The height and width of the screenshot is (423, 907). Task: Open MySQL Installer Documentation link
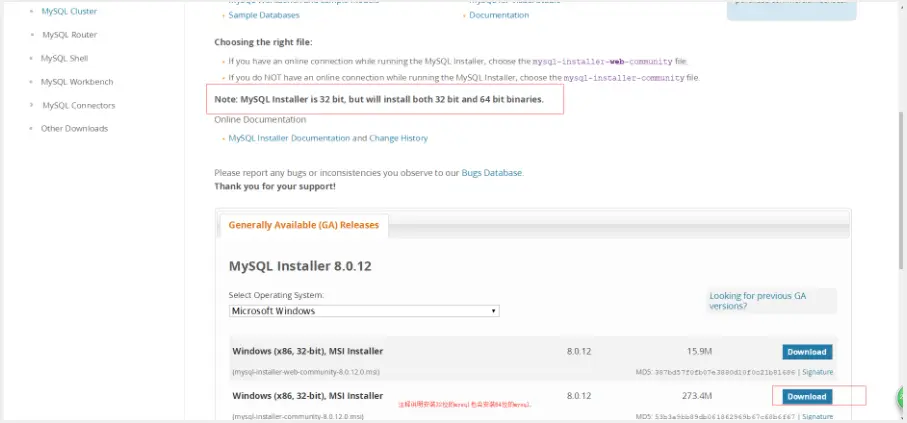pyautogui.click(x=289, y=138)
